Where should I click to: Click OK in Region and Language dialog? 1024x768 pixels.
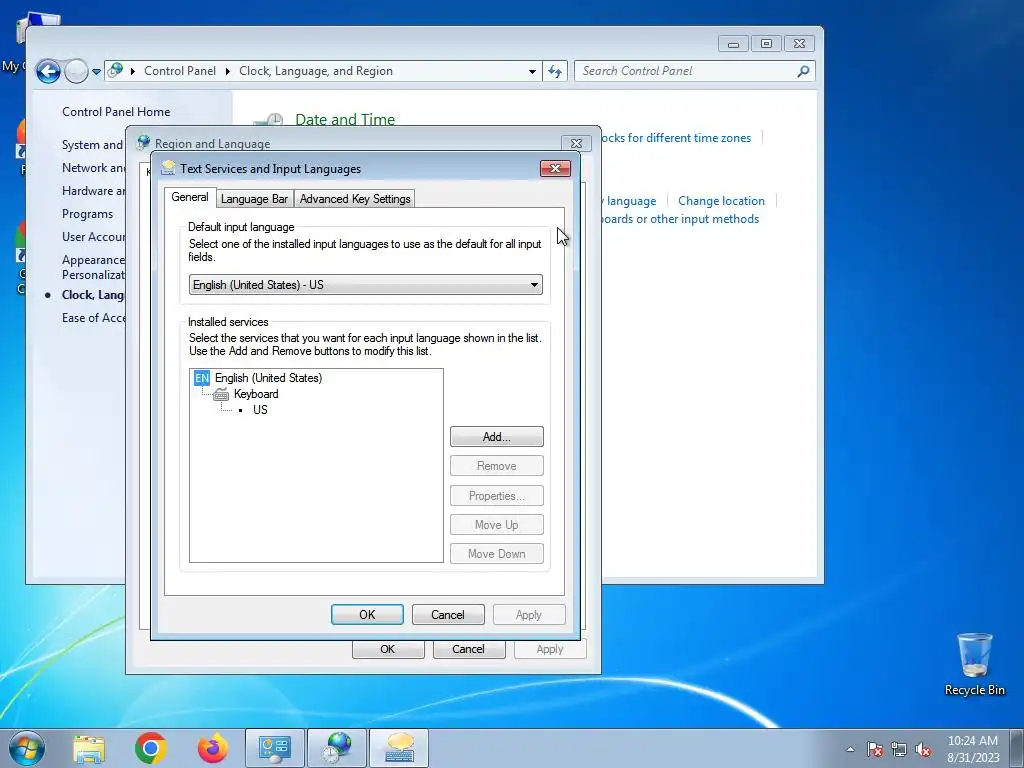coord(388,649)
